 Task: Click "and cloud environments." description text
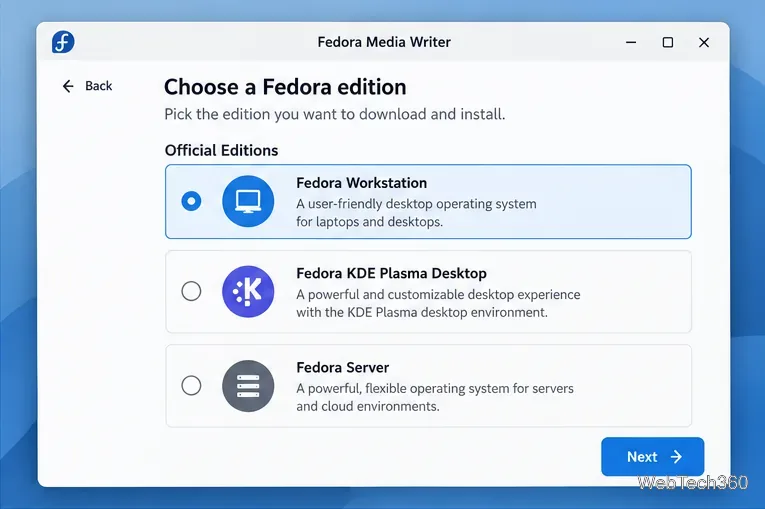click(x=368, y=407)
